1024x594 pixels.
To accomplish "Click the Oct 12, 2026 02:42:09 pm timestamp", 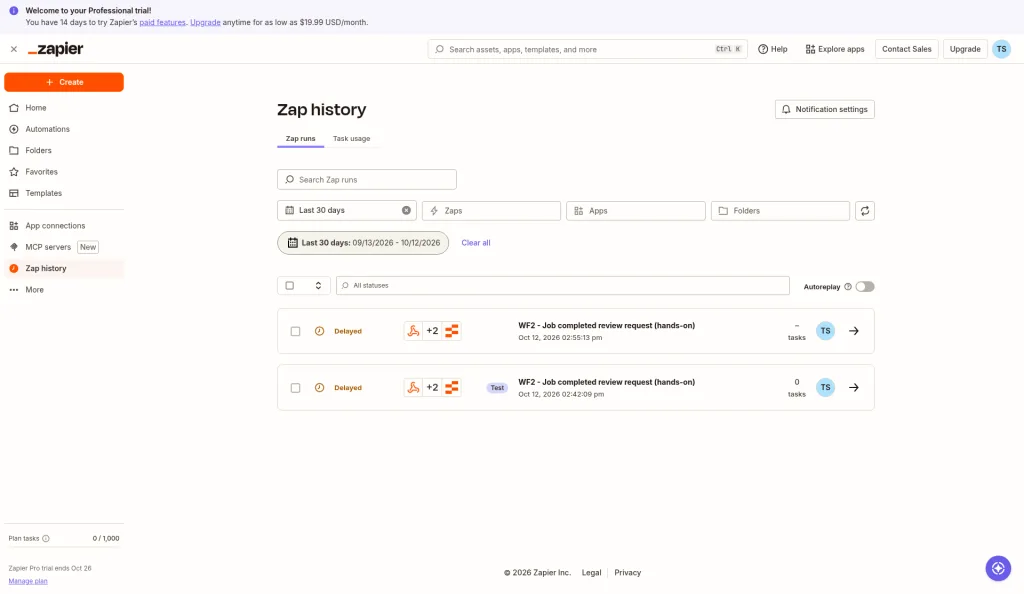I will click(x=561, y=394).
